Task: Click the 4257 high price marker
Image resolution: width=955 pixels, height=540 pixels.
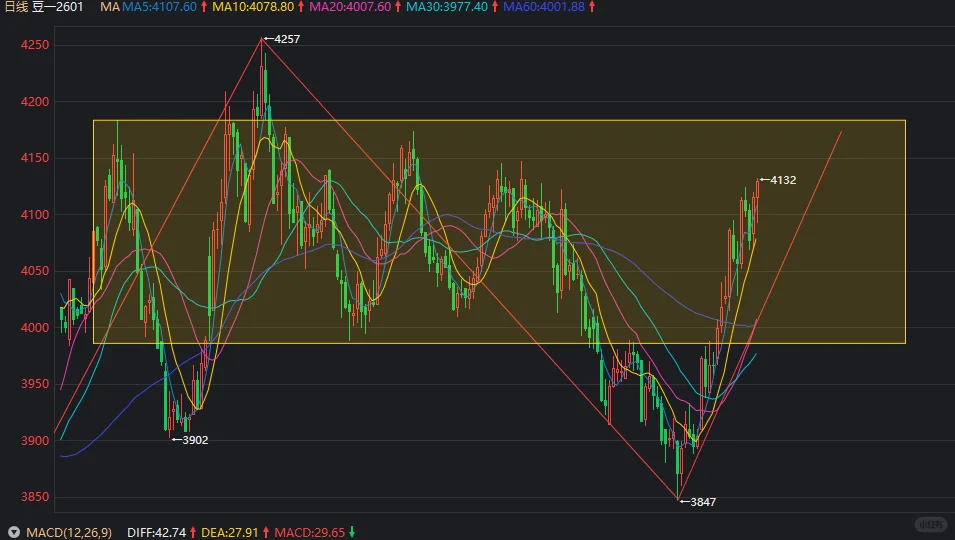Action: pyautogui.click(x=287, y=39)
